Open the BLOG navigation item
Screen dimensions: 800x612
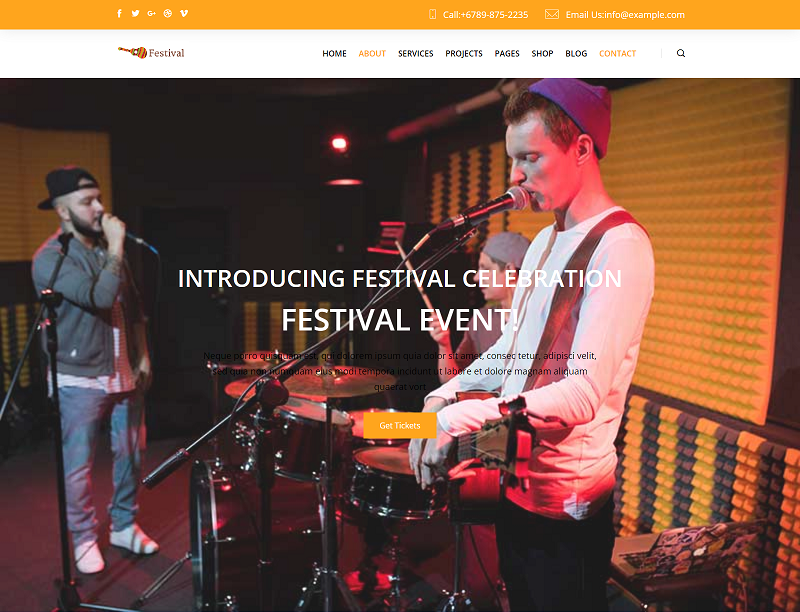pos(576,54)
